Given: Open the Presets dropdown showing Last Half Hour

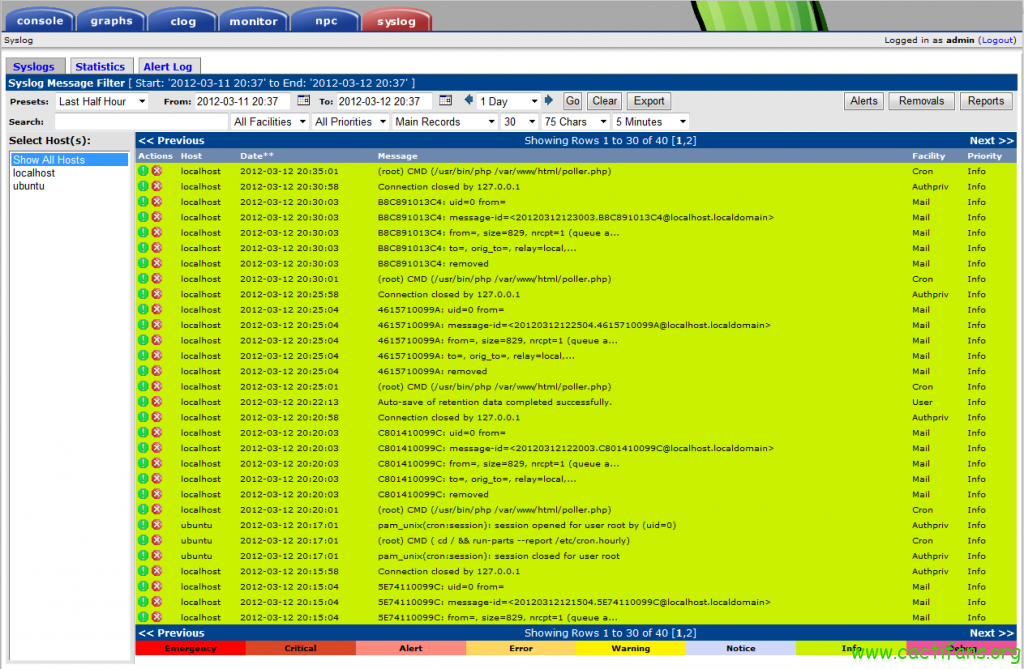Looking at the screenshot, I should (x=102, y=101).
